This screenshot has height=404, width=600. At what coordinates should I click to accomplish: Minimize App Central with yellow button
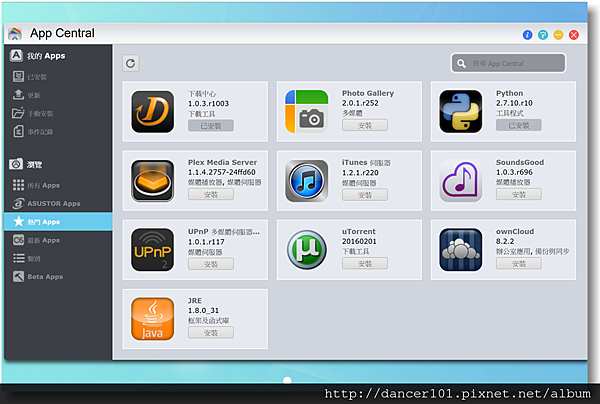(x=558, y=35)
